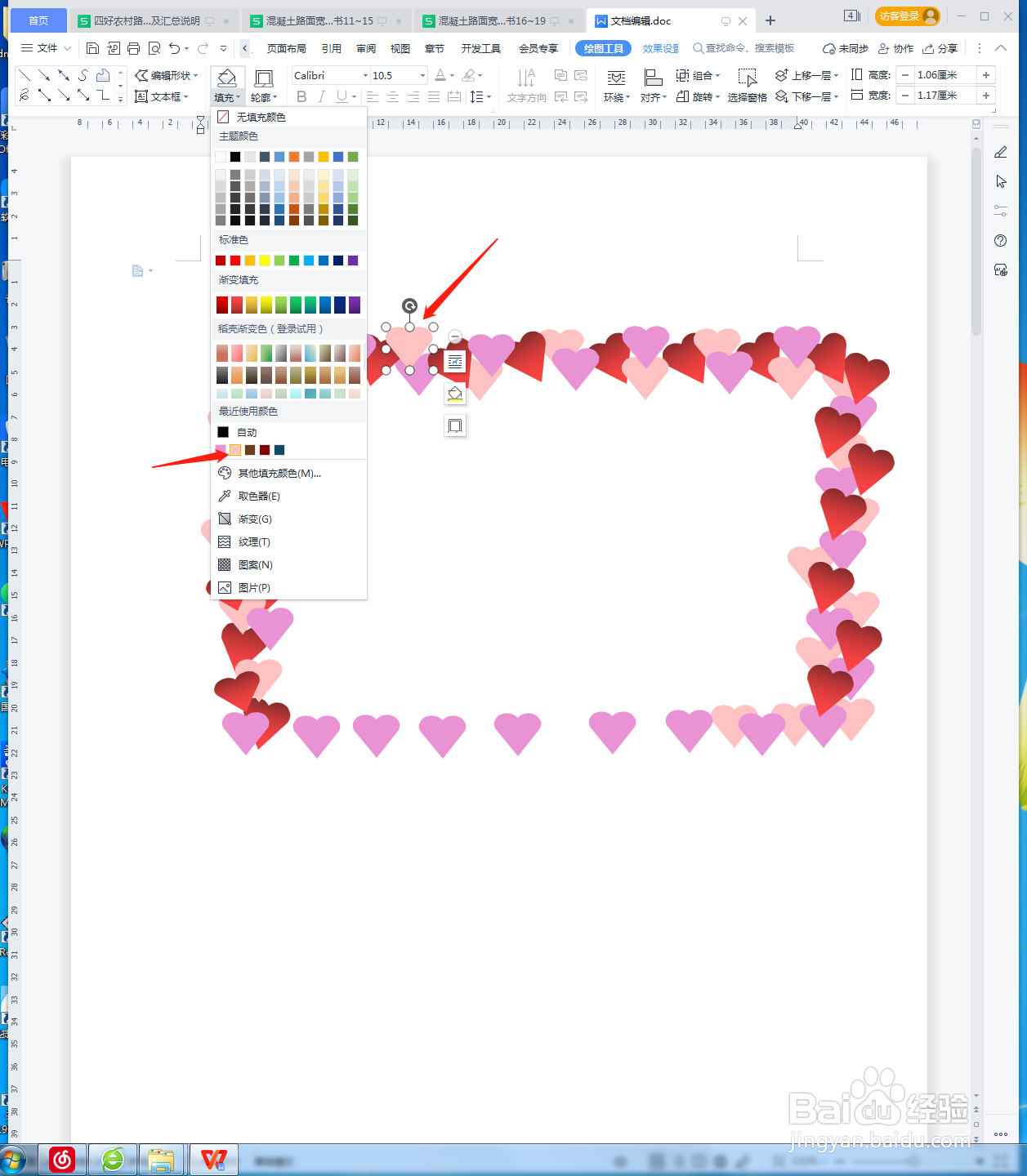Click the Outline (轮廓) shape icon
This screenshot has height=1176, width=1027.
[x=264, y=78]
